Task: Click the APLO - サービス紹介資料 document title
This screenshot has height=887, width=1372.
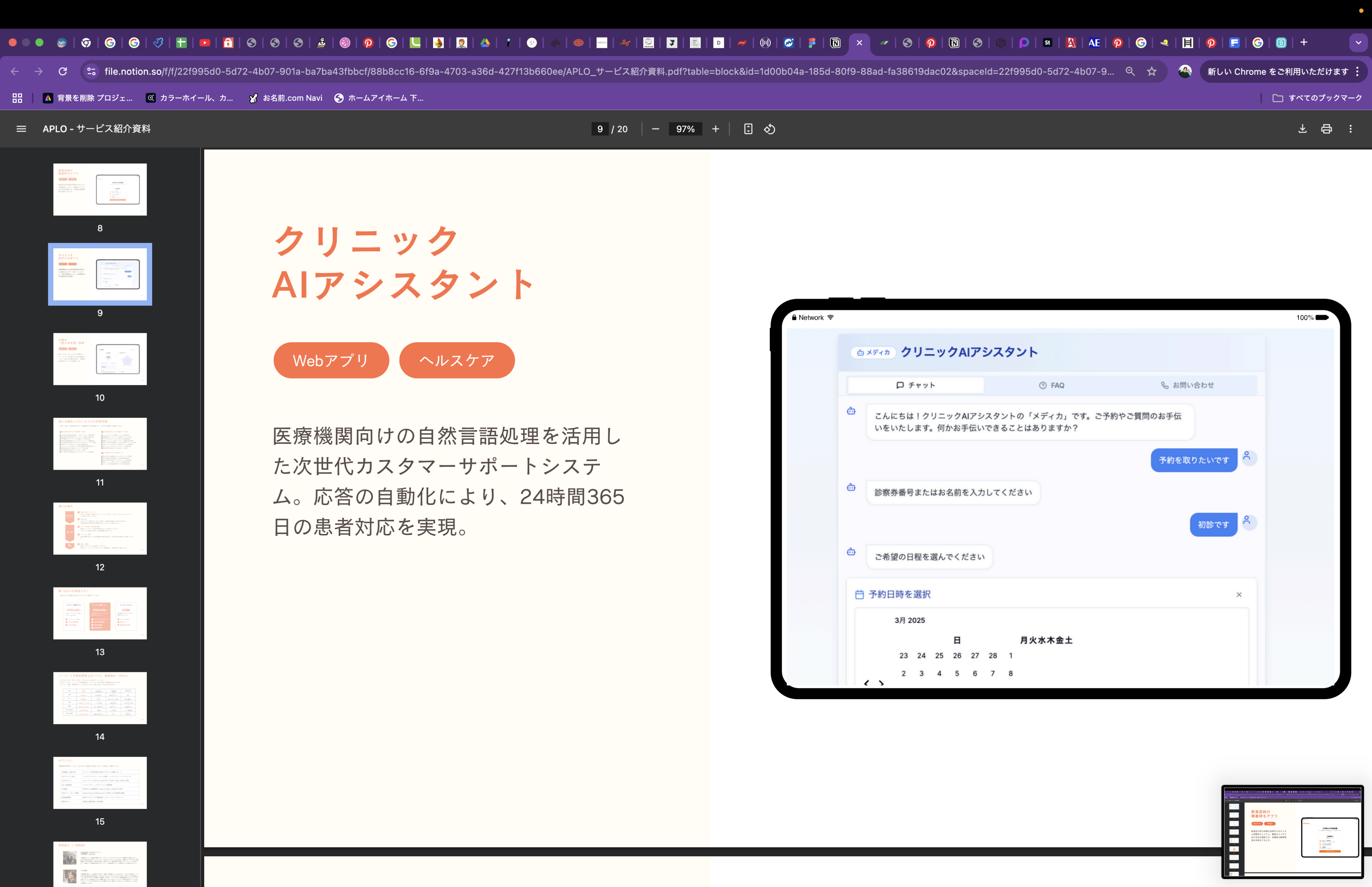Action: coord(97,129)
